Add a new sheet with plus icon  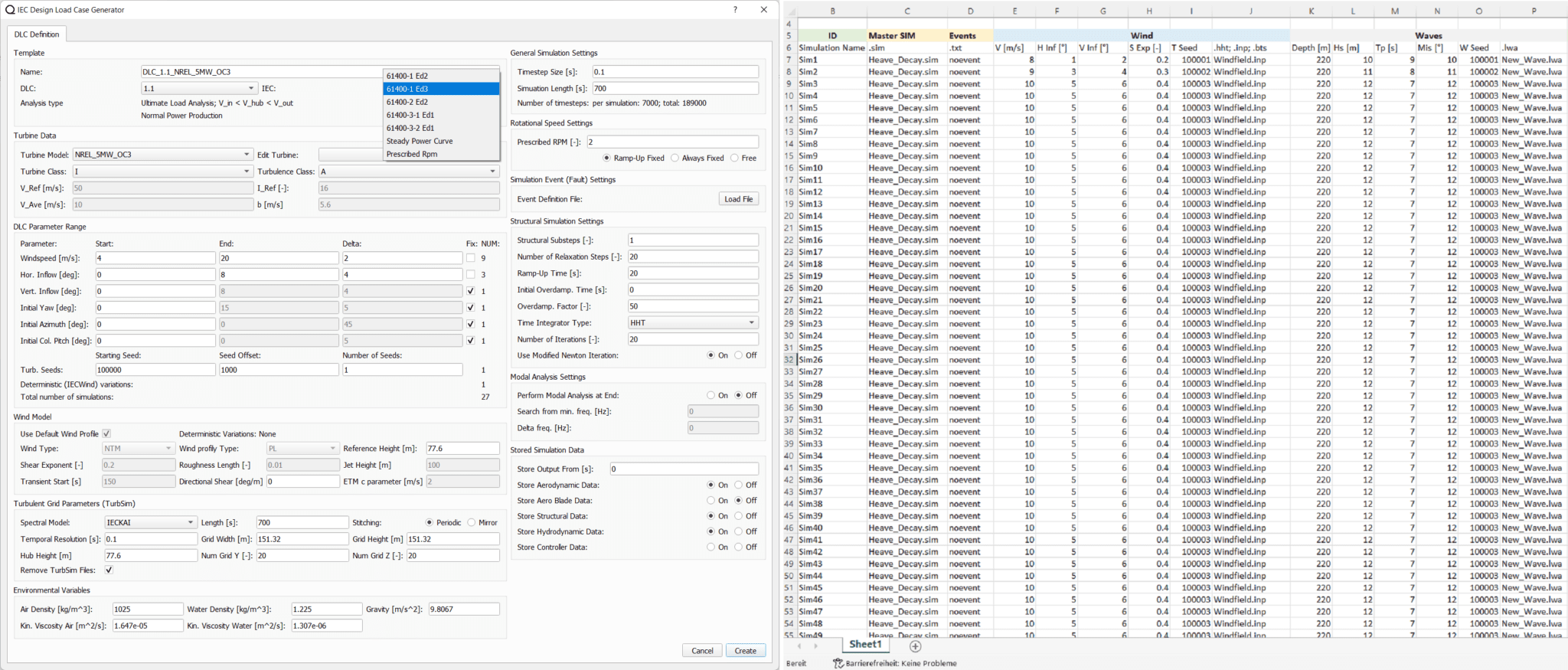915,646
